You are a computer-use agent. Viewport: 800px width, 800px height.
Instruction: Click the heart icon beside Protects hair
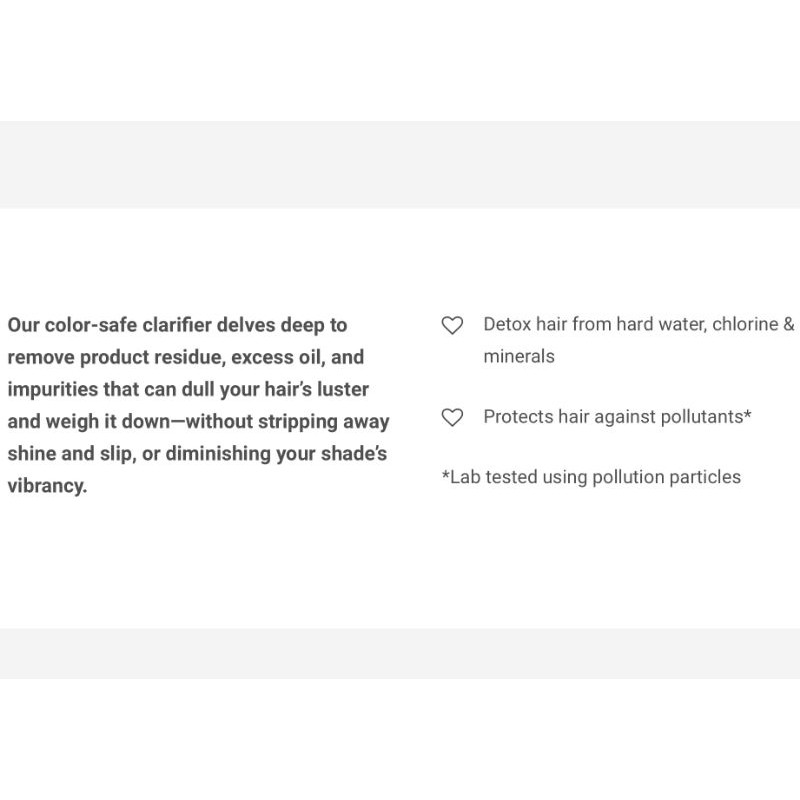(453, 417)
